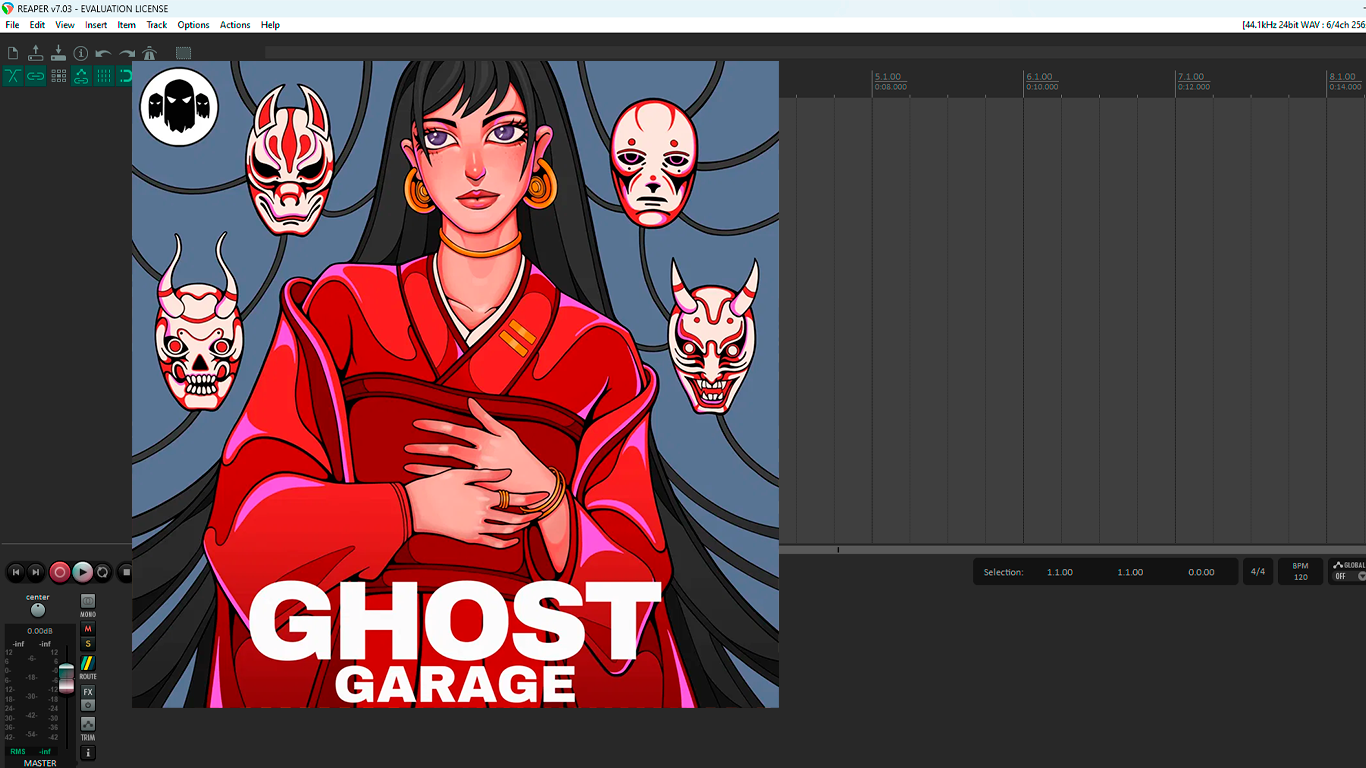The height and width of the screenshot is (768, 1366).
Task: Click the red Record button
Action: click(x=60, y=572)
